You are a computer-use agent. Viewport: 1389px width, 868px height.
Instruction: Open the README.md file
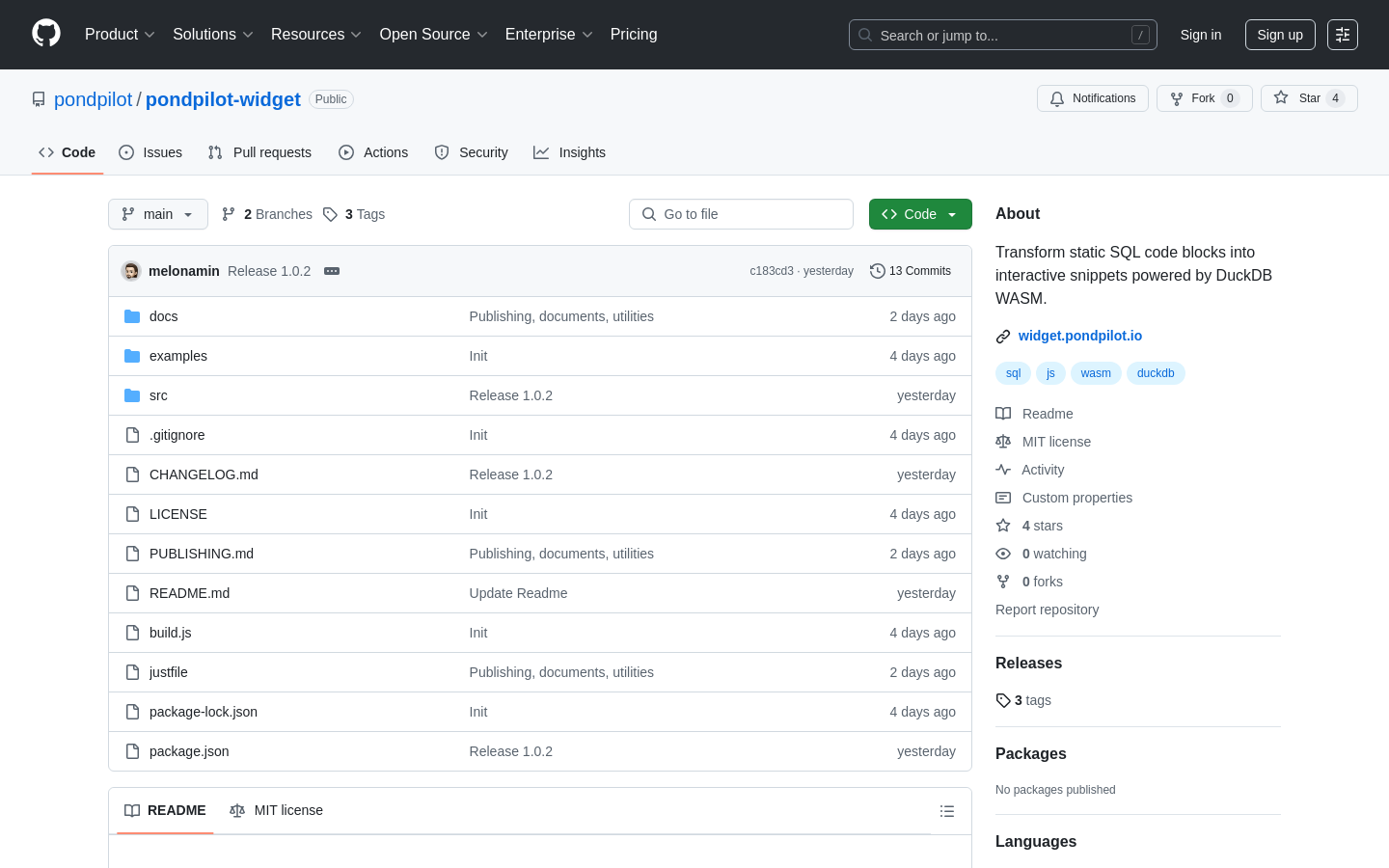tap(189, 593)
